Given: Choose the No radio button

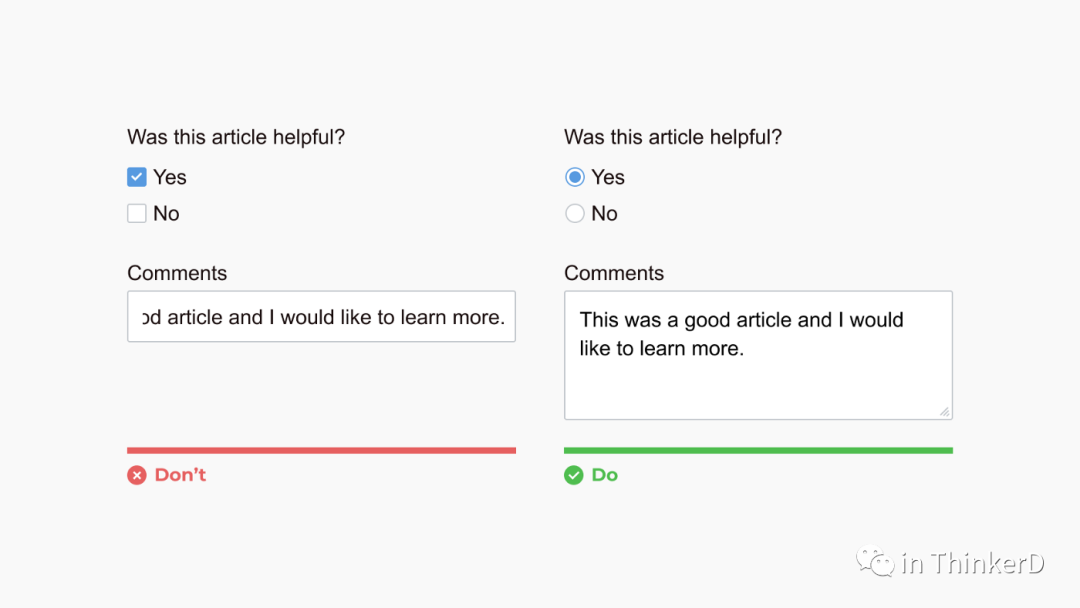Looking at the screenshot, I should (575, 213).
